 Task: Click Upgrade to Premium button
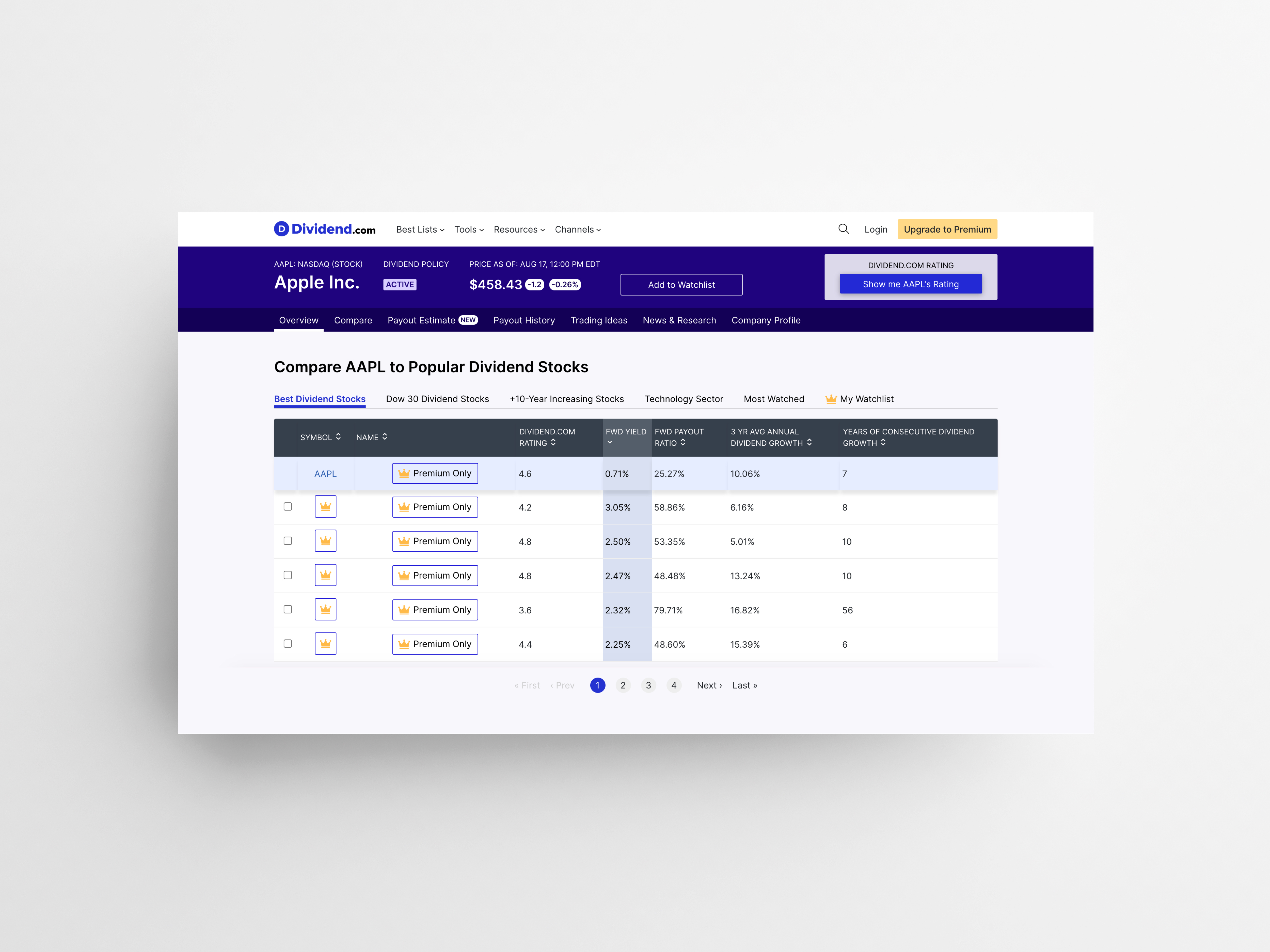947,229
